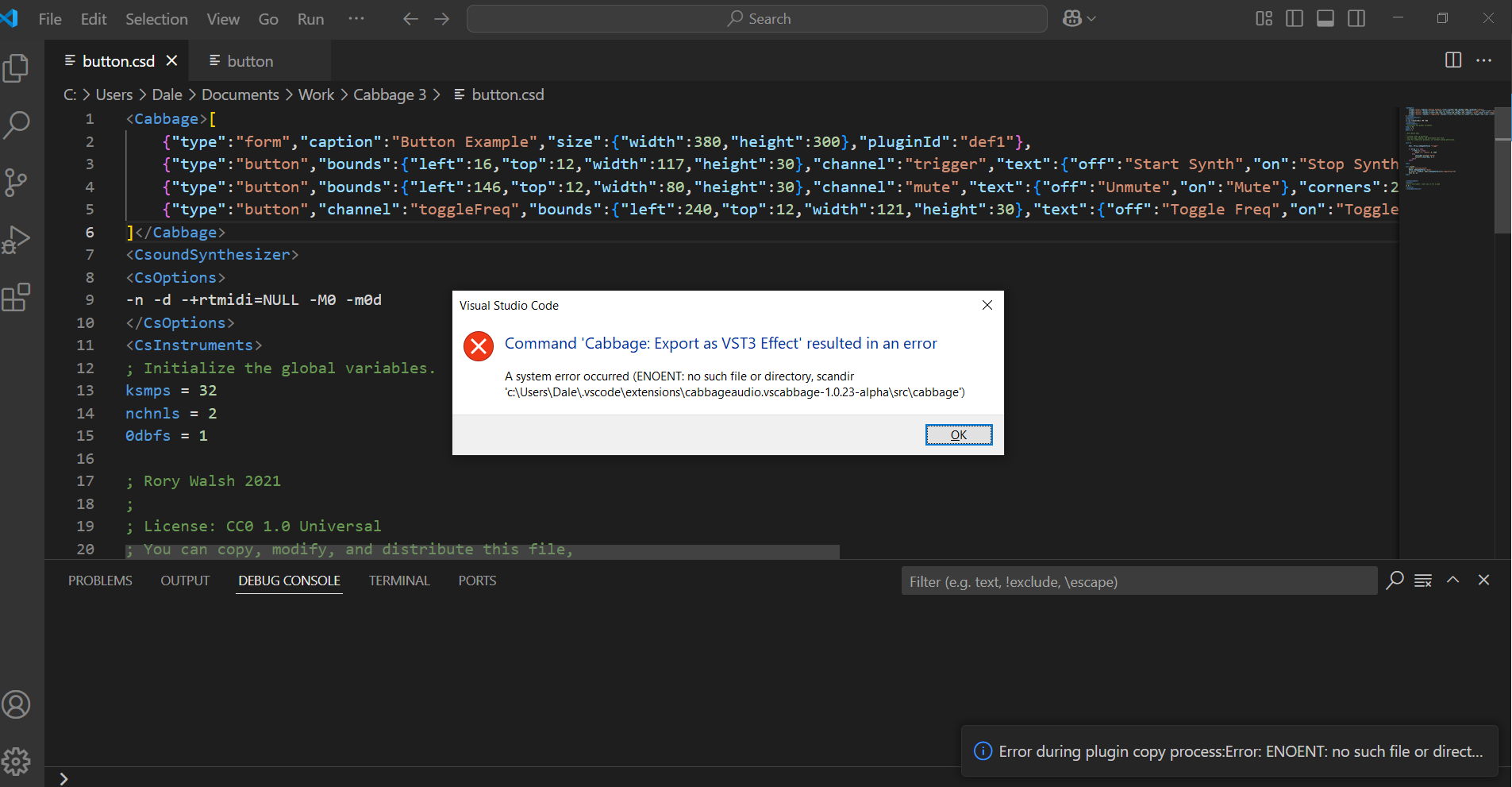Toggle the secondary side bar
This screenshot has height=787, width=1512.
pos(1356,19)
